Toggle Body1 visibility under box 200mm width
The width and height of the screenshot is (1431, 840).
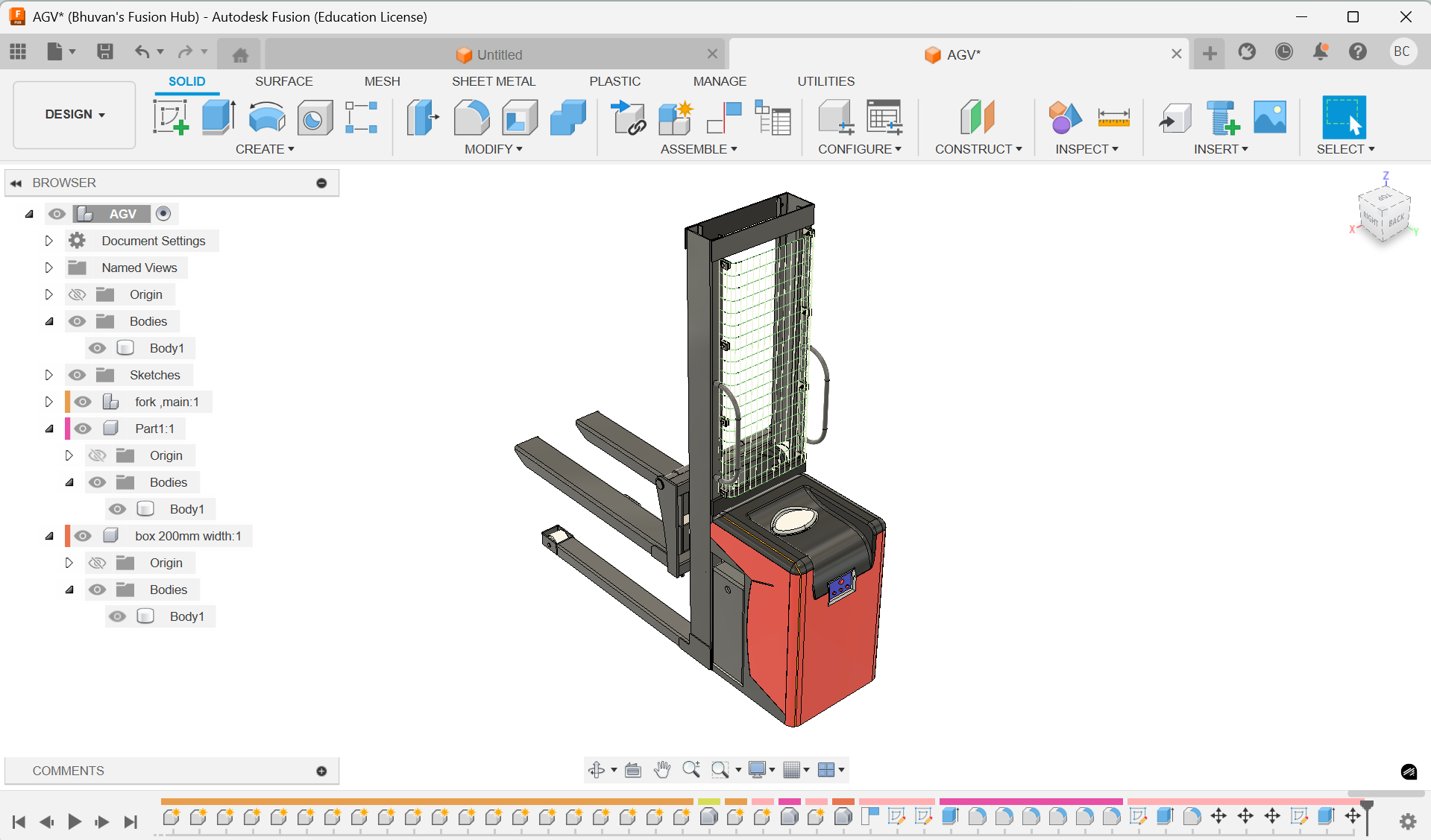coord(117,616)
